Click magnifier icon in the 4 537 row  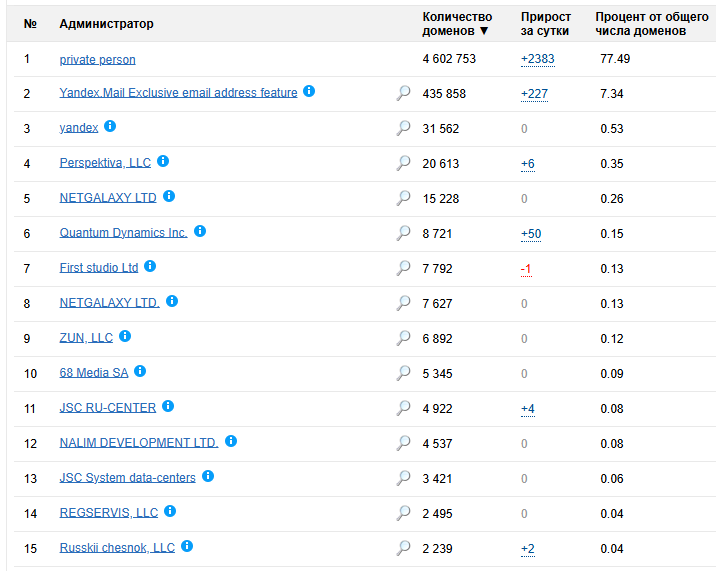pos(403,443)
